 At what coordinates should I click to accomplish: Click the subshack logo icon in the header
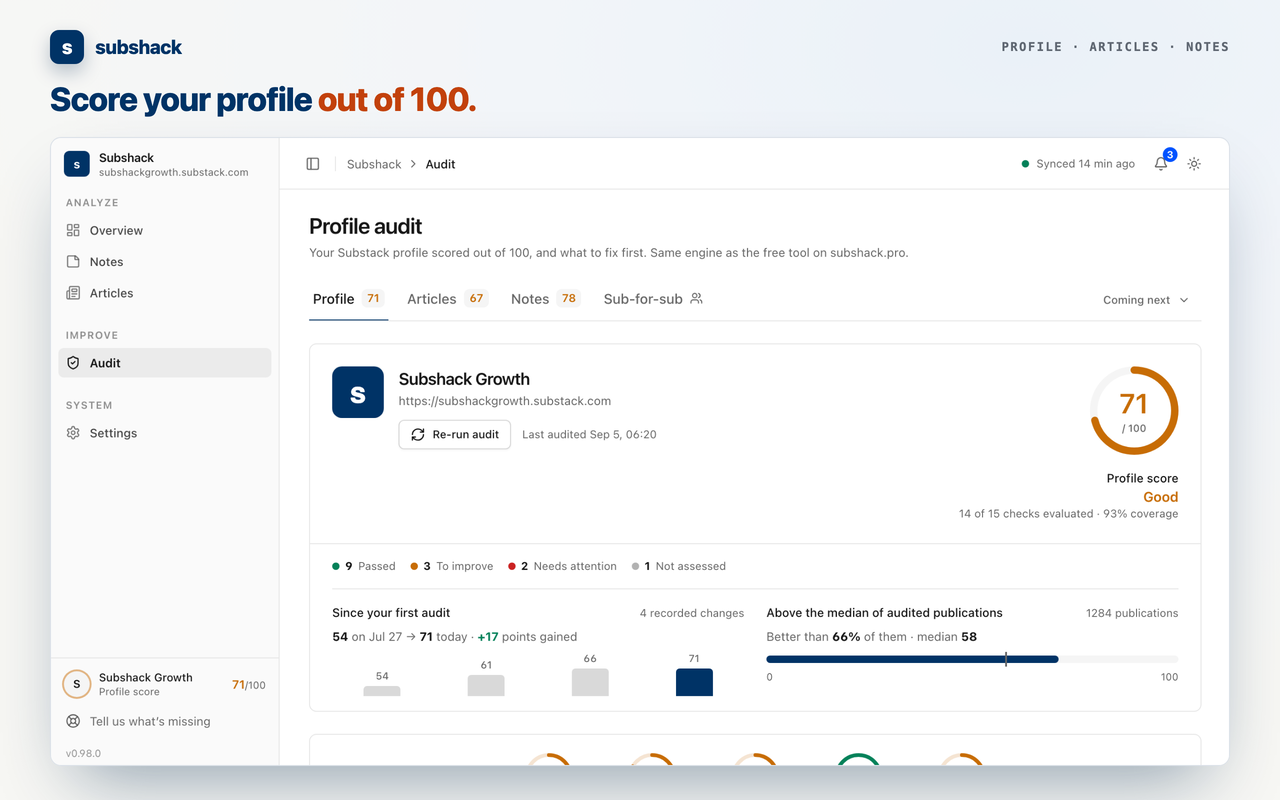pyautogui.click(x=67, y=47)
